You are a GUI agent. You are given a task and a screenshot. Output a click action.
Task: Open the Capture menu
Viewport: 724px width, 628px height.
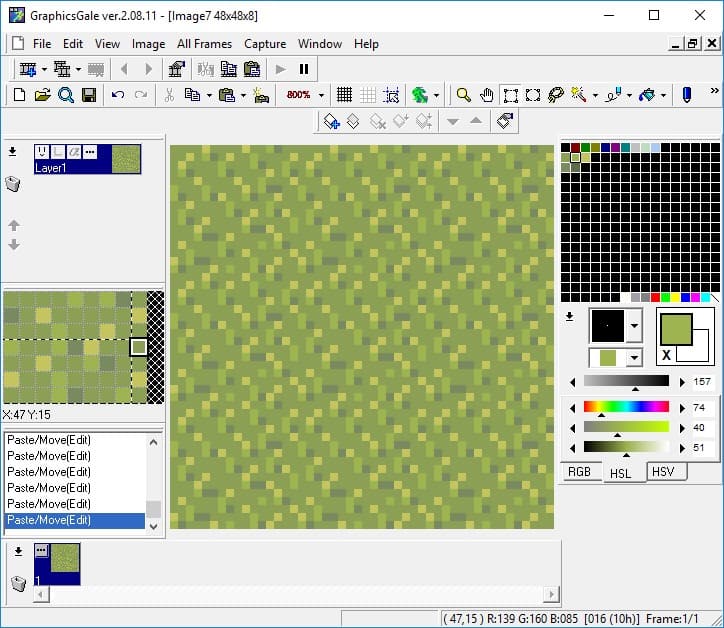pos(265,44)
